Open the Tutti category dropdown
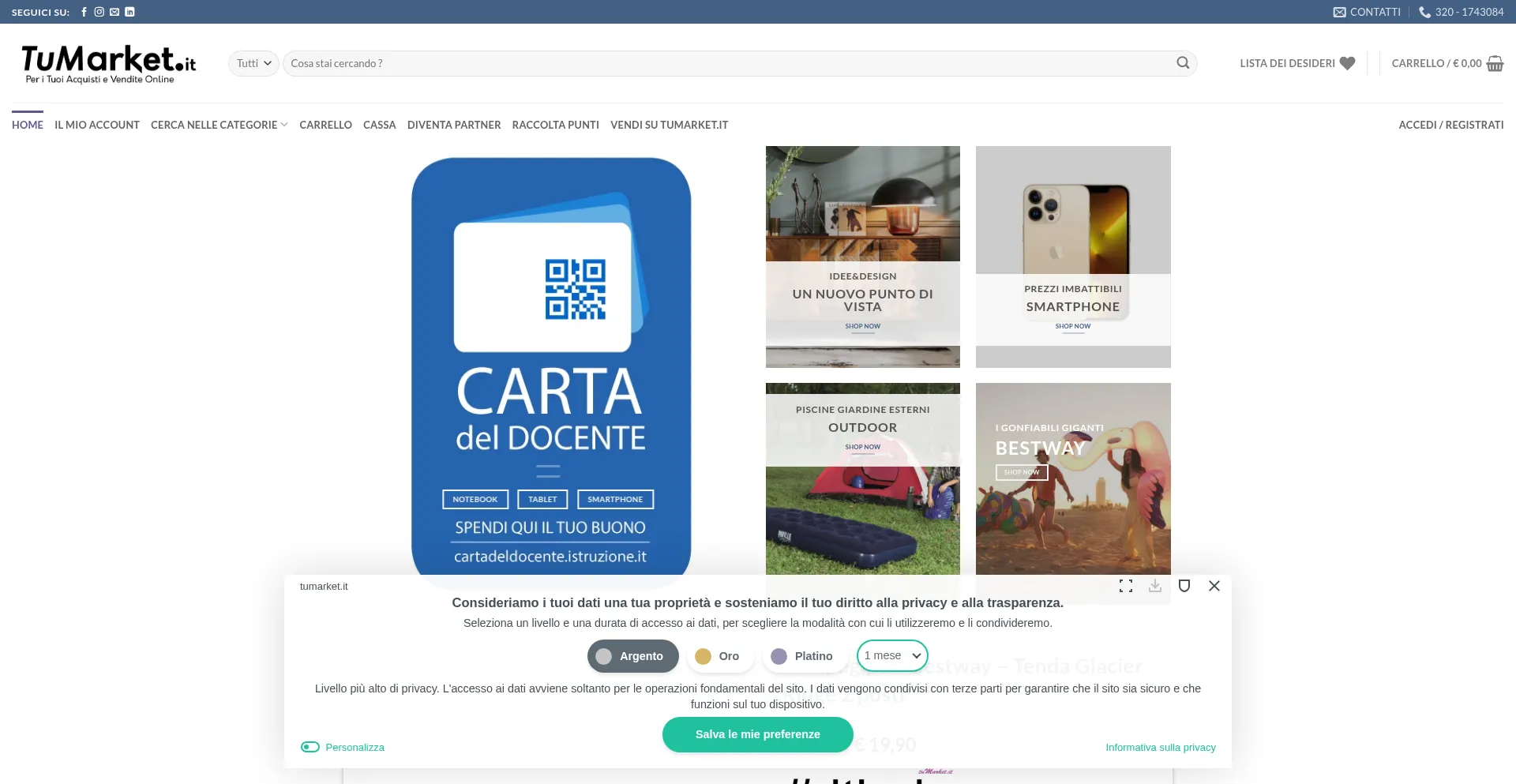The width and height of the screenshot is (1516, 784). (253, 63)
